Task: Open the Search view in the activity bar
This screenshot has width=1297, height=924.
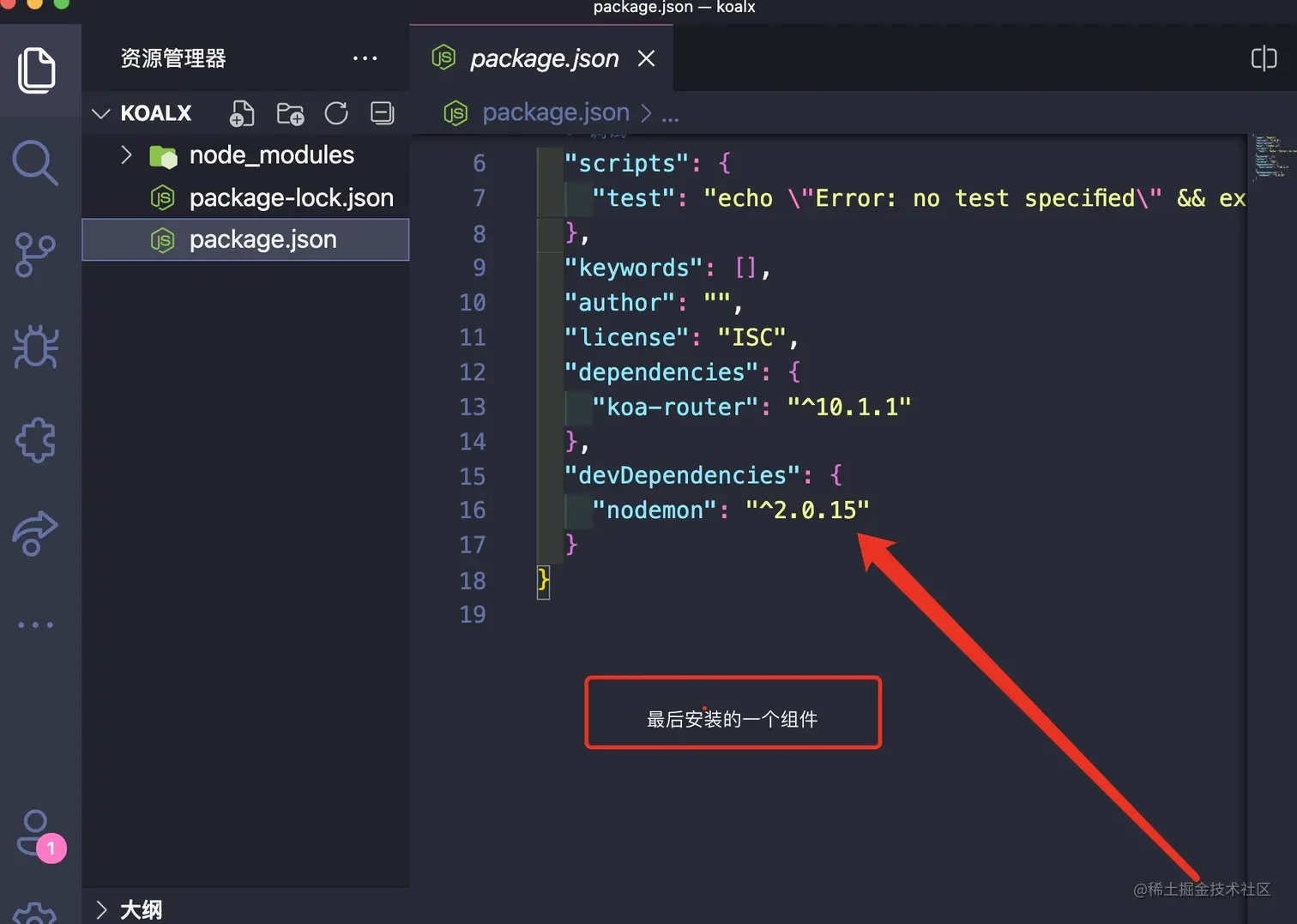Action: coord(35,162)
